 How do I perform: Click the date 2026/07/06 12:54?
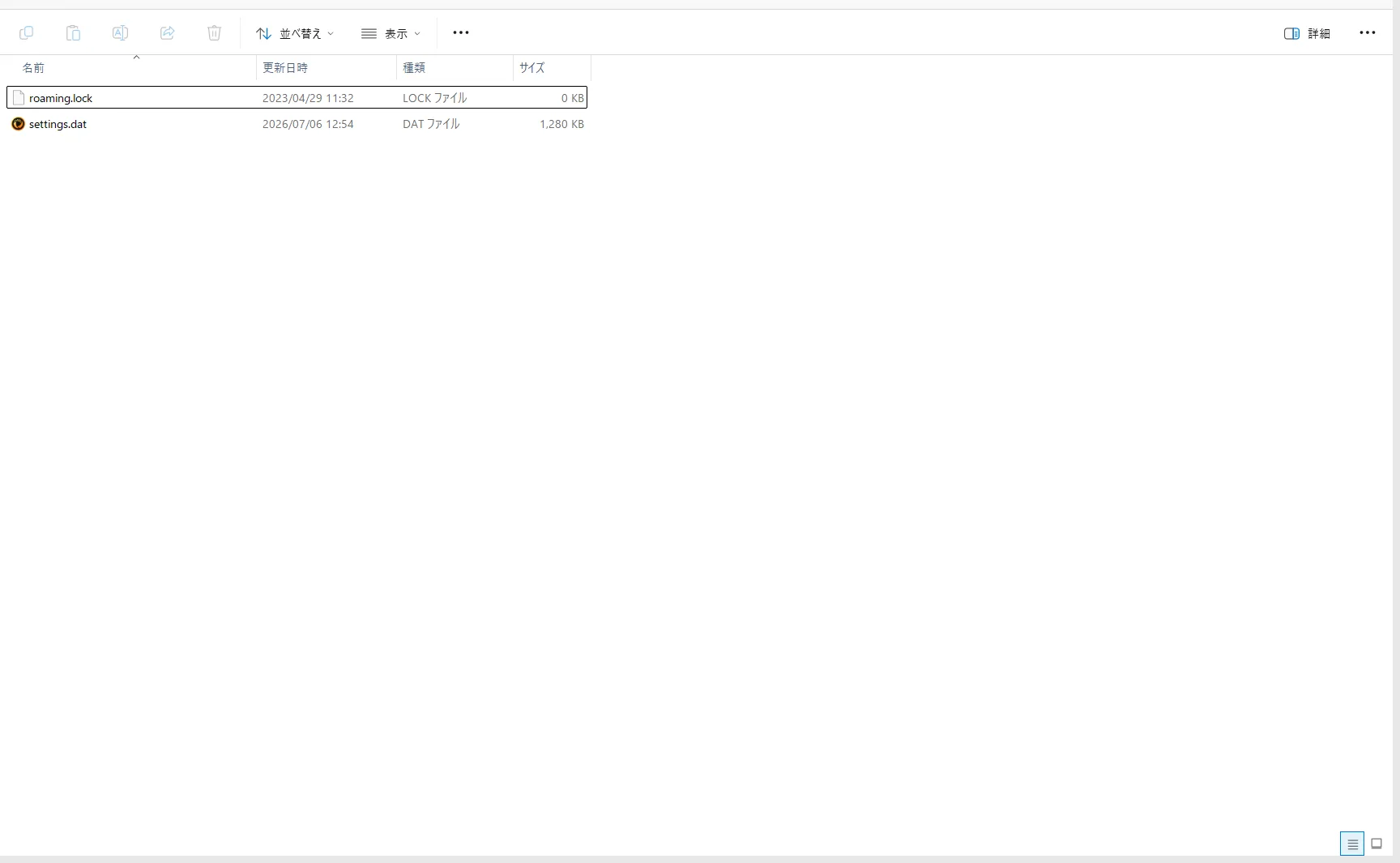tap(308, 124)
